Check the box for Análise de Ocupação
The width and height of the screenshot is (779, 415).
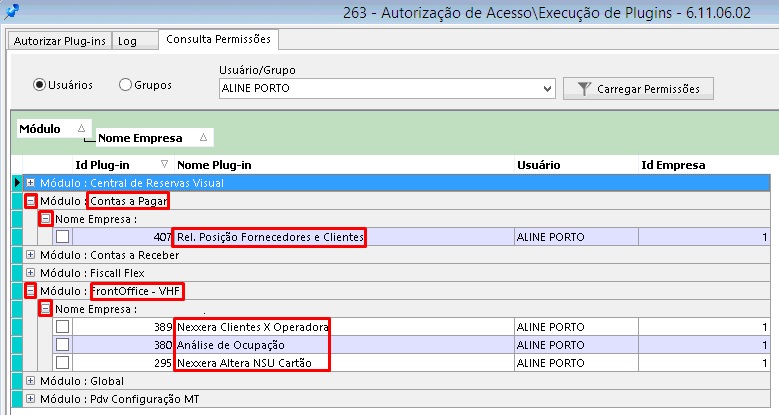63,344
